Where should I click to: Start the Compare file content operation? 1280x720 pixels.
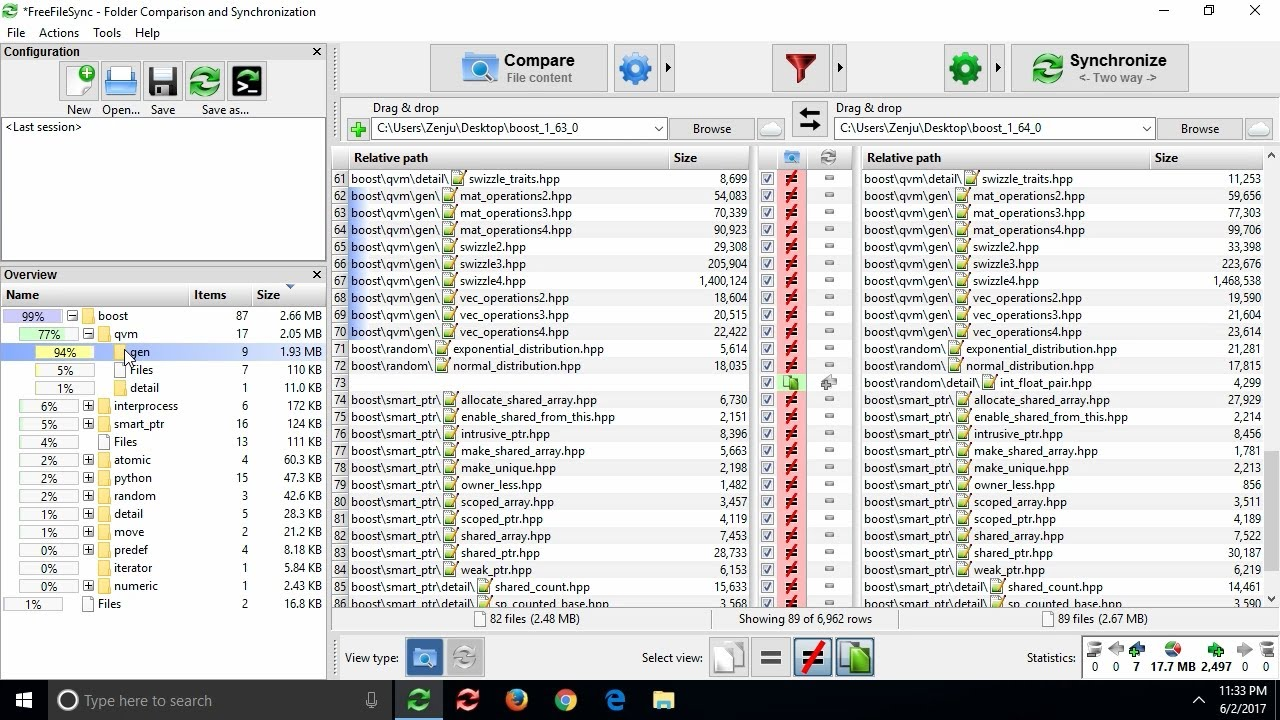tap(516, 68)
